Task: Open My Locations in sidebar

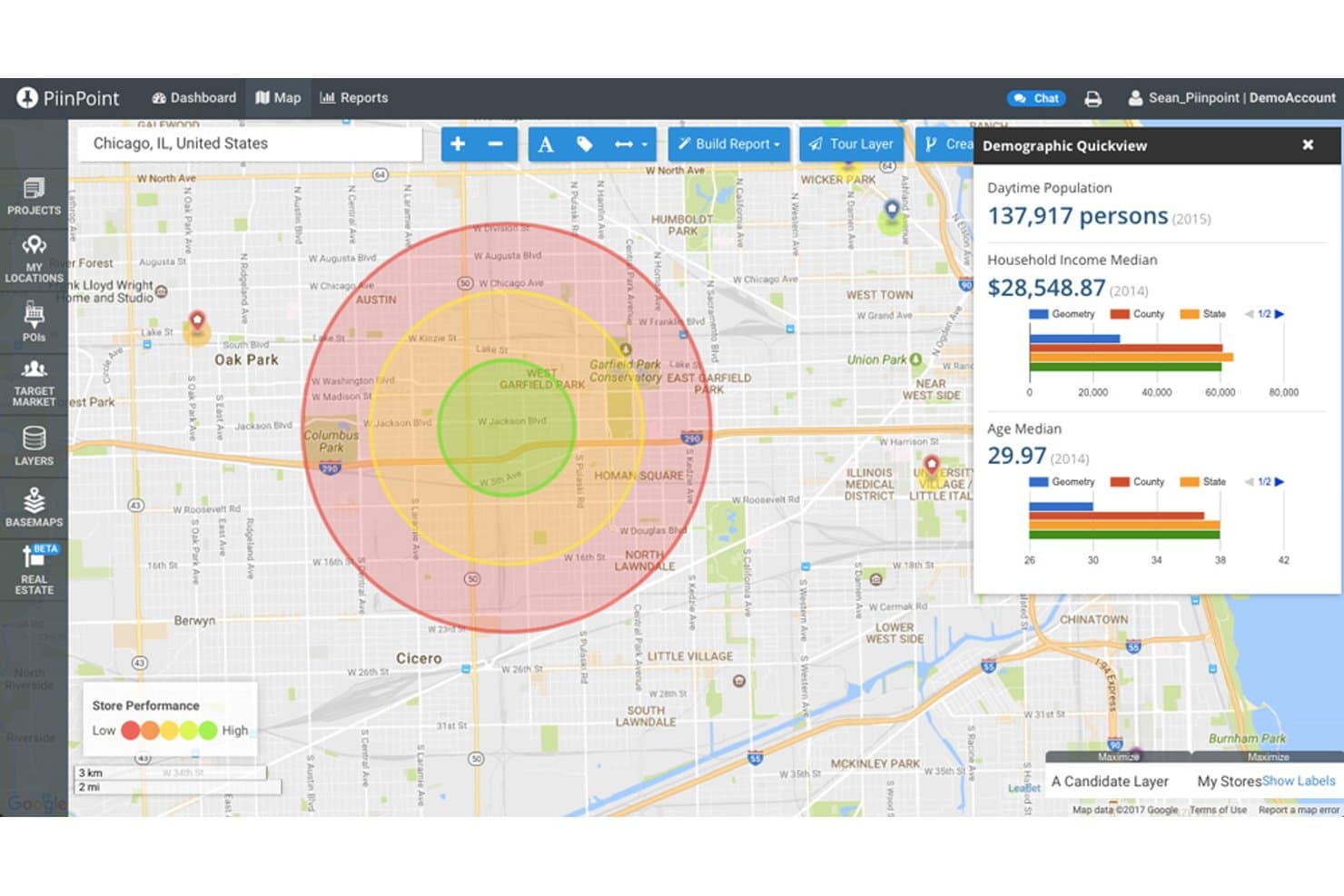Action: point(34,259)
